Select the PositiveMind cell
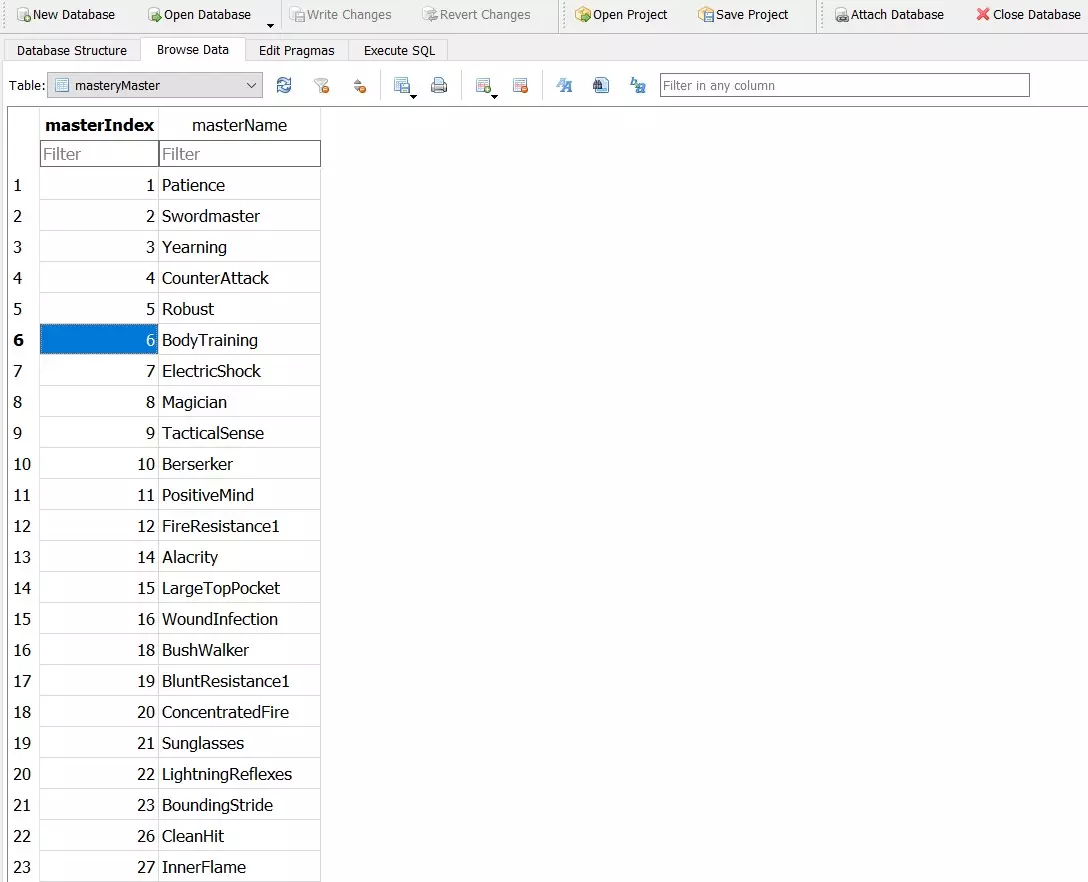Viewport: 1088px width, 882px height. 239,495
